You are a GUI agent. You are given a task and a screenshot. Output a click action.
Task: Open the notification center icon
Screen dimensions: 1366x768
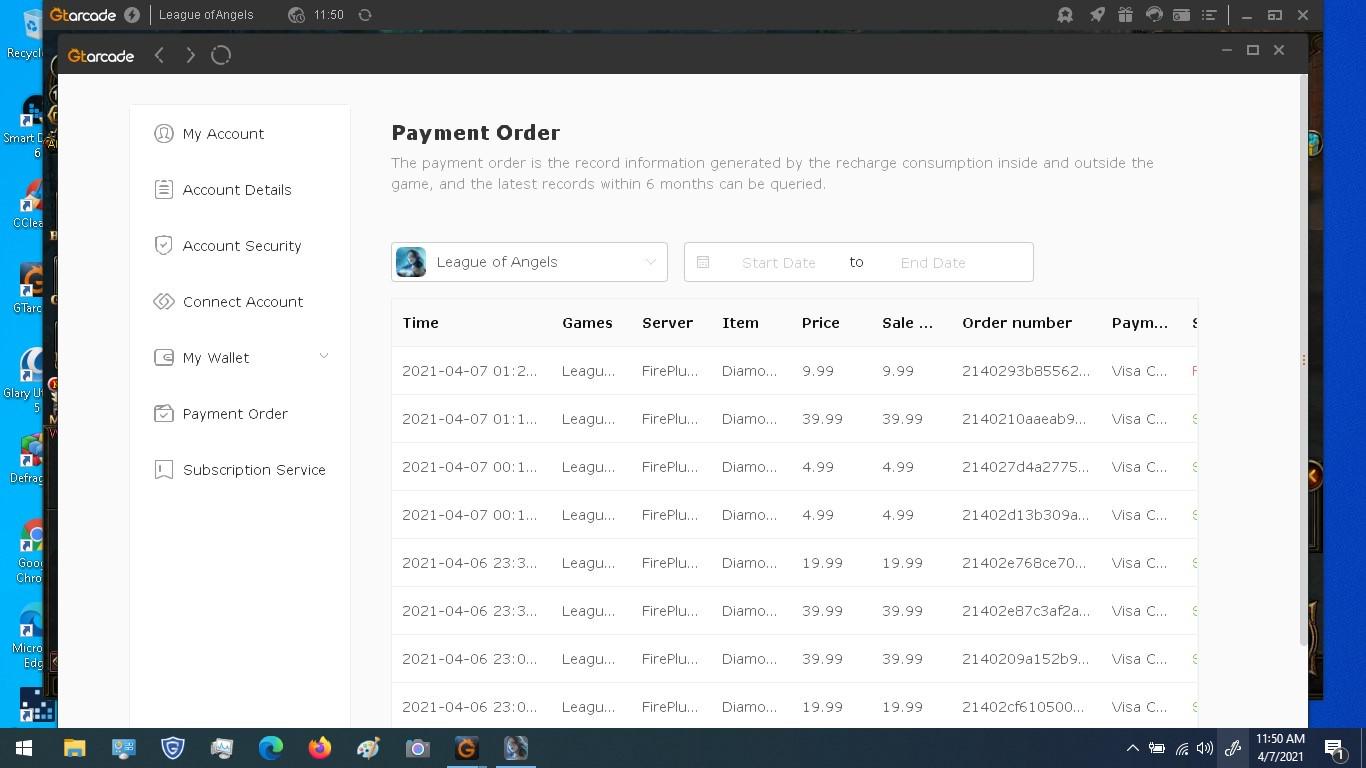click(1335, 748)
